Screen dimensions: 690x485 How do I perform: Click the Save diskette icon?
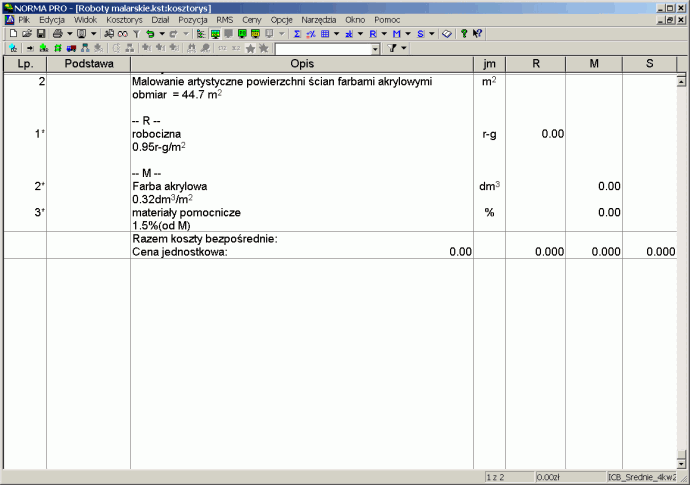41,33
